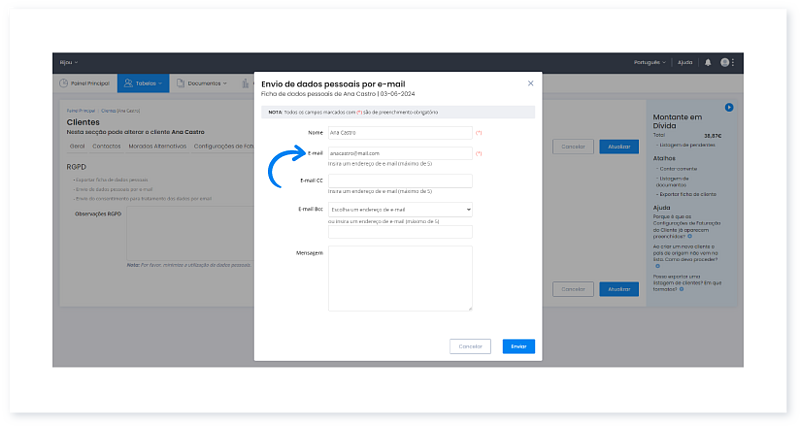
Task: Click the Nome input field
Action: [x=400, y=132]
